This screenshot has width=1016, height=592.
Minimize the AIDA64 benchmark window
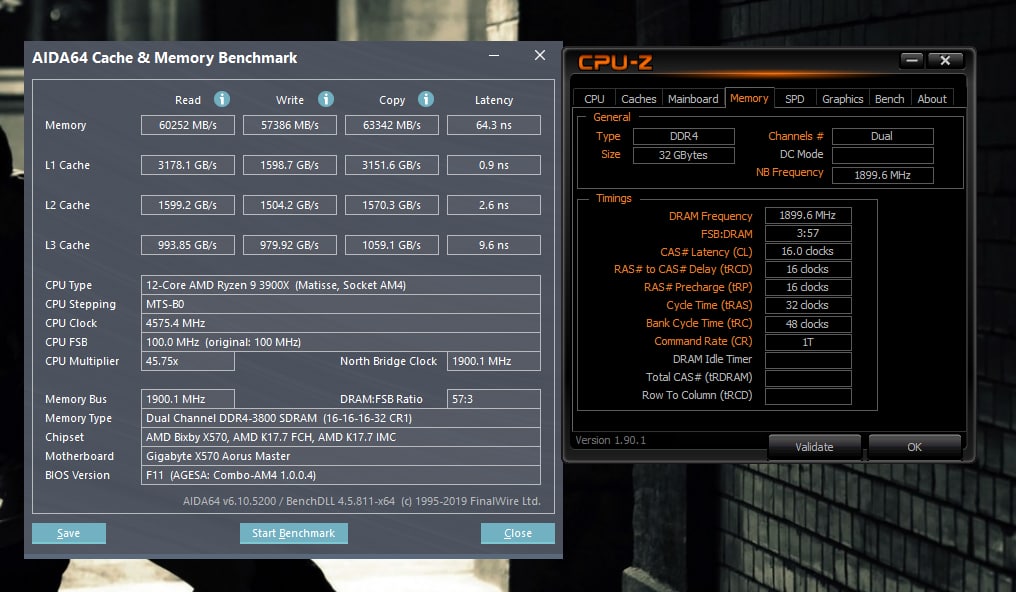point(494,56)
